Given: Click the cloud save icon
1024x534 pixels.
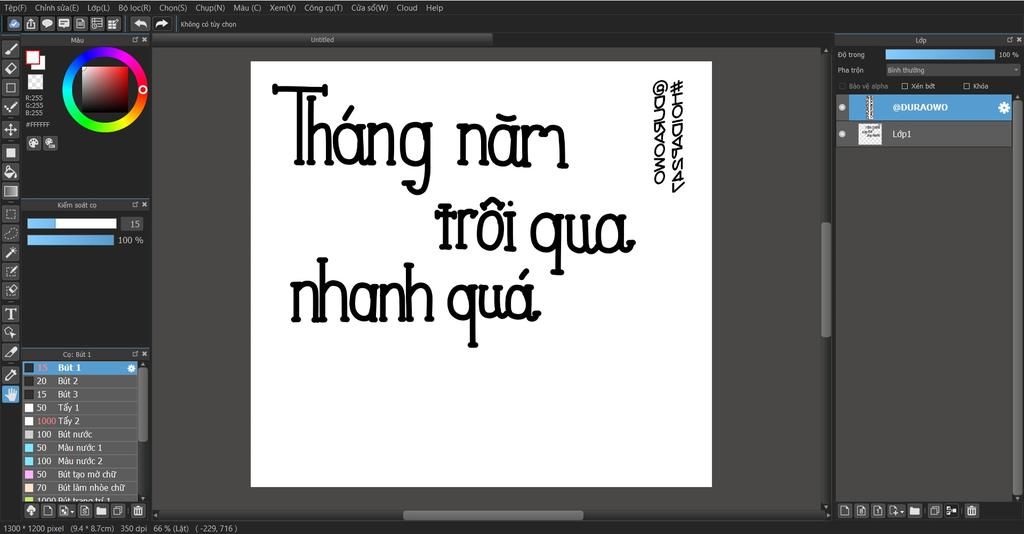Looking at the screenshot, I should [14, 24].
